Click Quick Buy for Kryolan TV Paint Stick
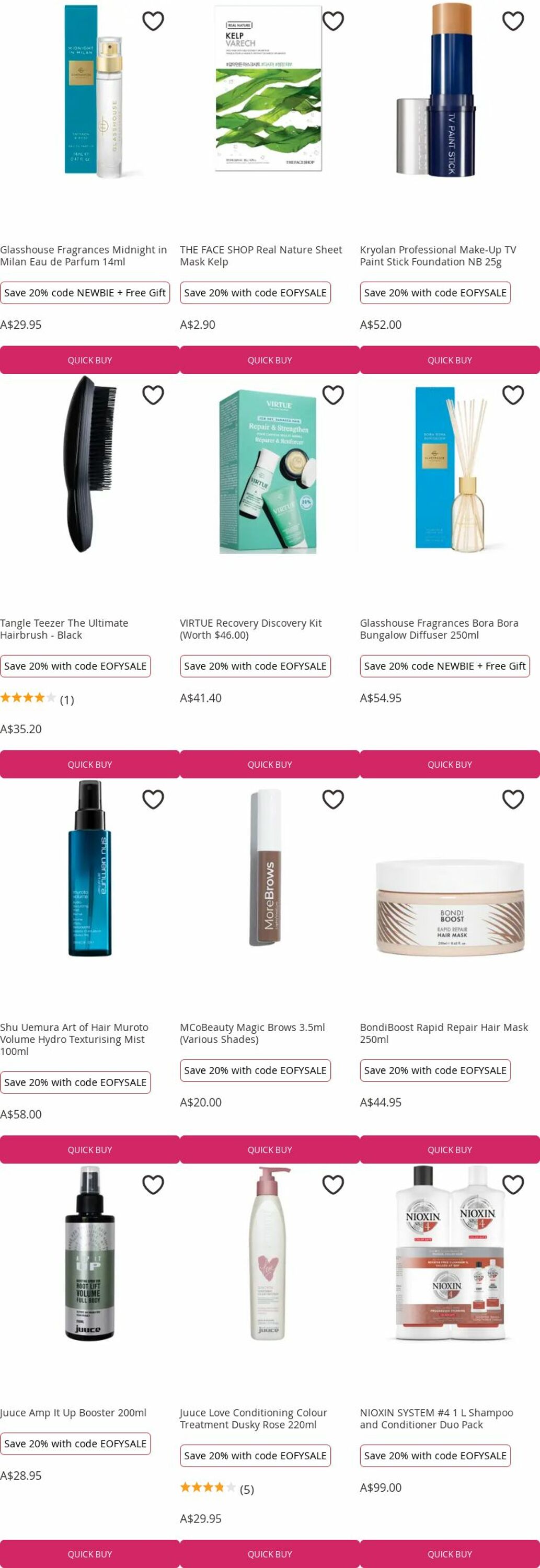Image resolution: width=540 pixels, height=1568 pixels. [x=450, y=360]
